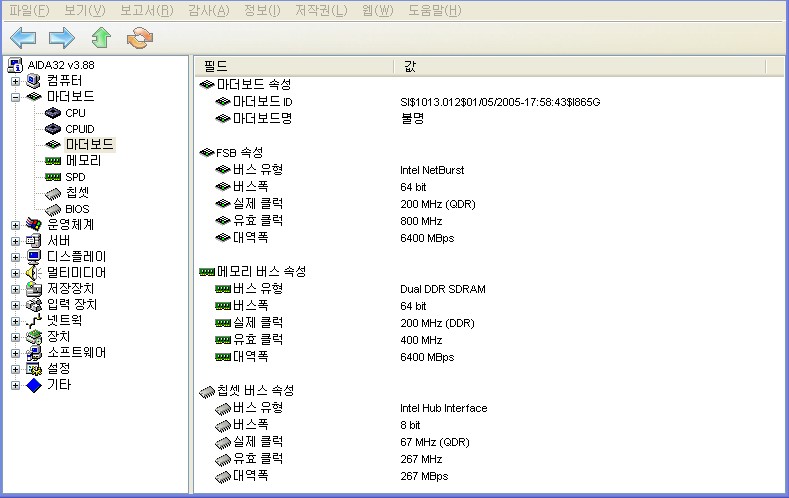Click the SPD memory module icon
This screenshot has width=789, height=498.
point(53,177)
